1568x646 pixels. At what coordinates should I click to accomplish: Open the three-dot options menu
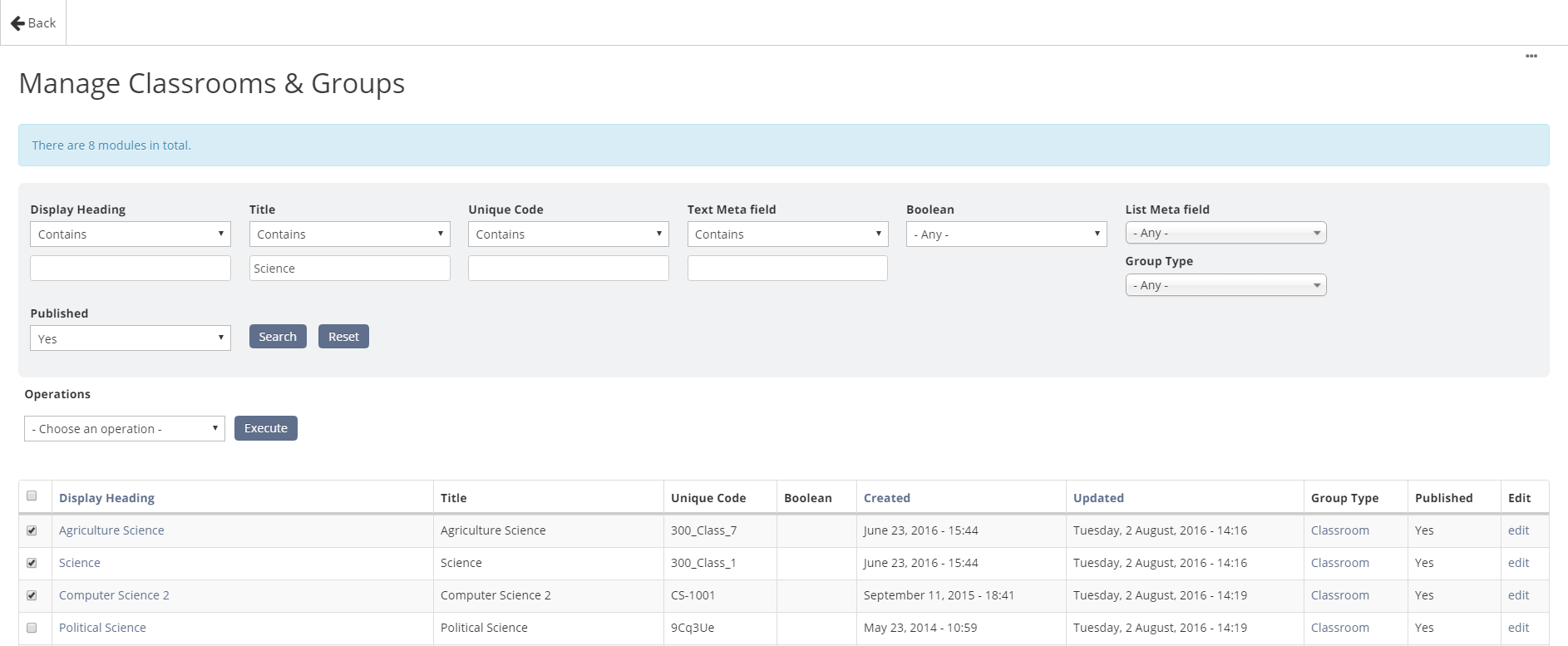click(1531, 56)
